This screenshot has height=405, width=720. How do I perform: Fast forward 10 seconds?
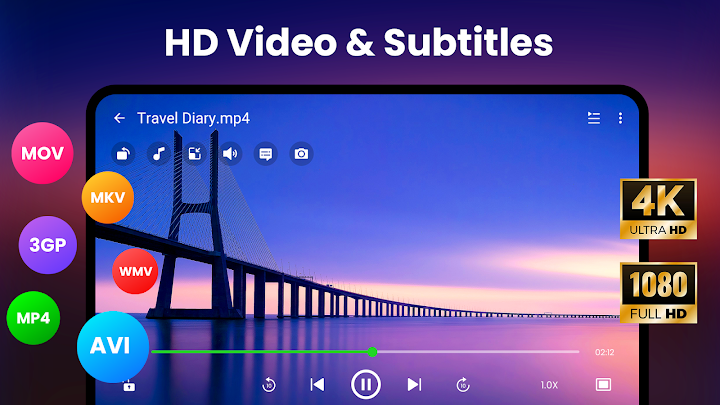click(463, 385)
